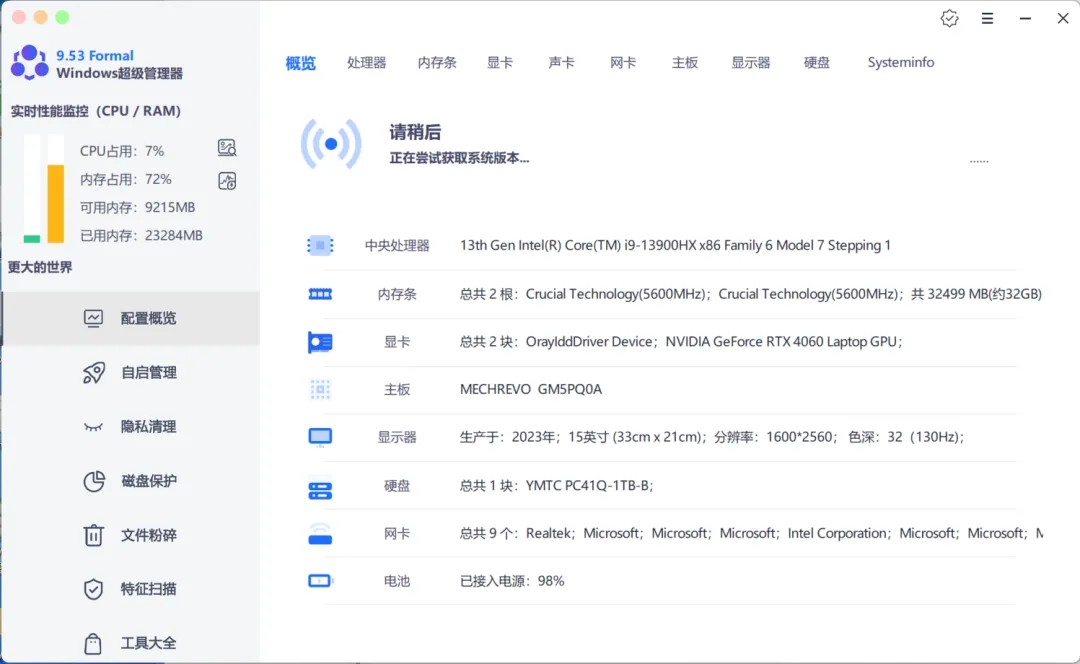1080x664 pixels.
Task: Click the 内存条 RAM stick icon
Action: 320,294
